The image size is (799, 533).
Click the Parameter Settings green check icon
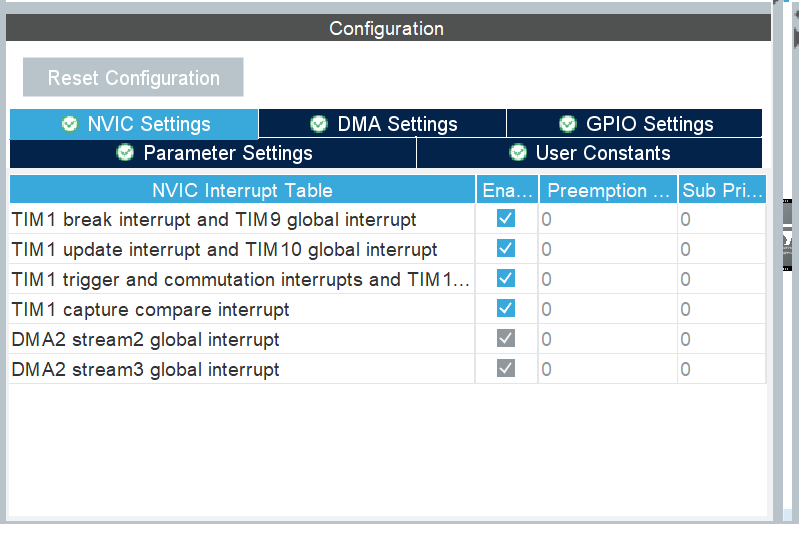pyautogui.click(x=125, y=153)
